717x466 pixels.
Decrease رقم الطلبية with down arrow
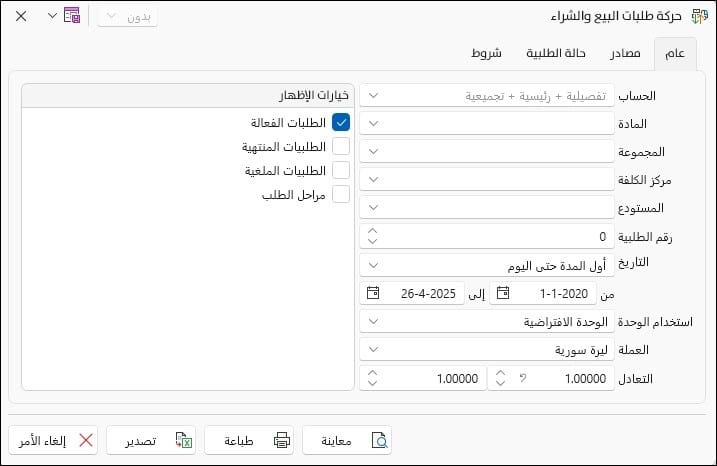point(373,241)
